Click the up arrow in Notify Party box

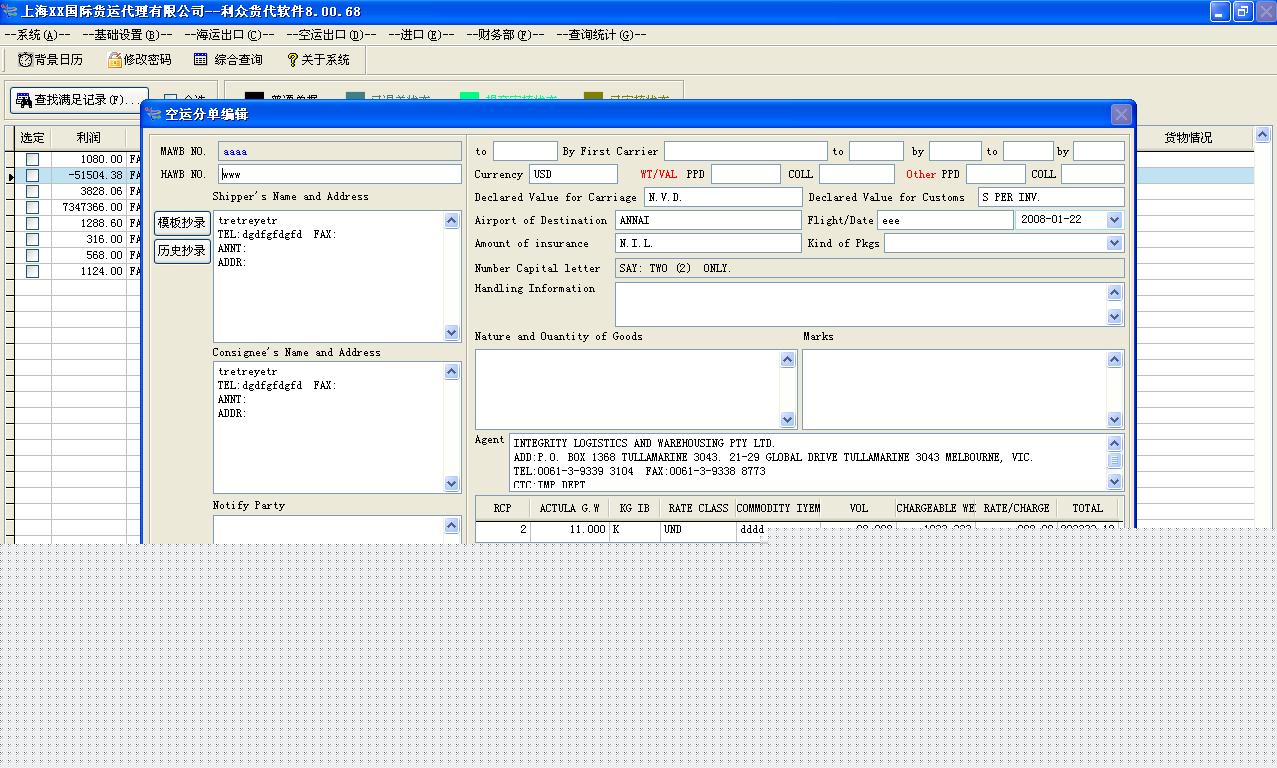pyautogui.click(x=452, y=525)
